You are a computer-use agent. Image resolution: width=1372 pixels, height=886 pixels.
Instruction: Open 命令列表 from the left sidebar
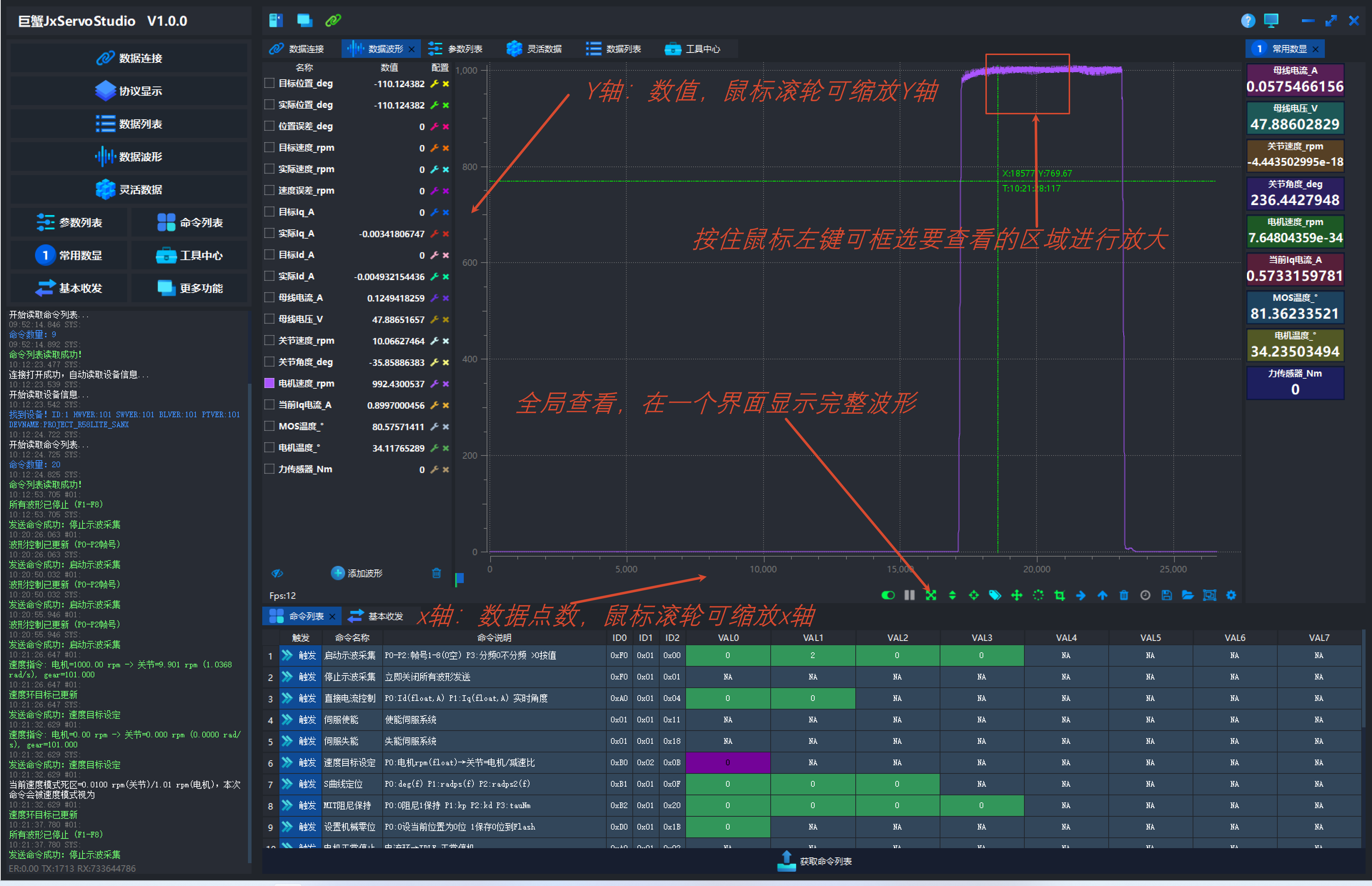click(x=190, y=223)
